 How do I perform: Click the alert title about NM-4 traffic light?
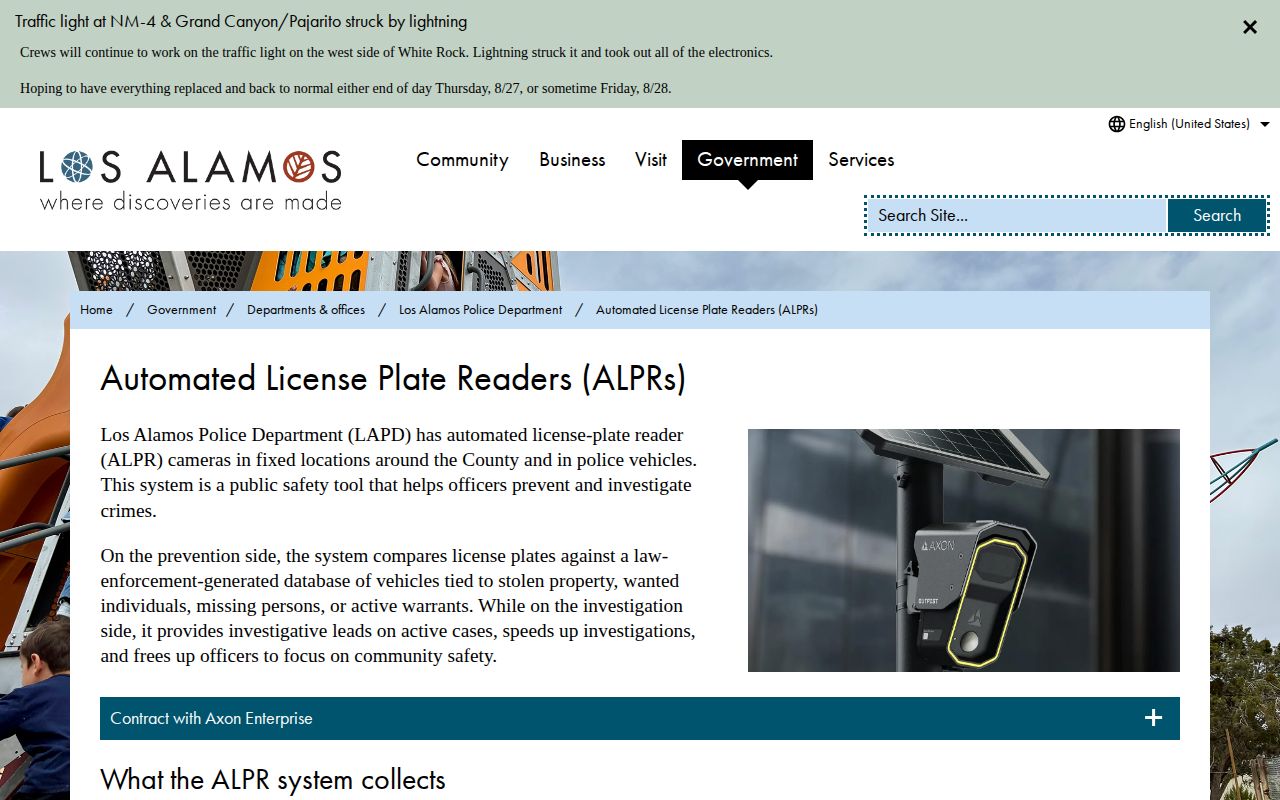pos(241,21)
